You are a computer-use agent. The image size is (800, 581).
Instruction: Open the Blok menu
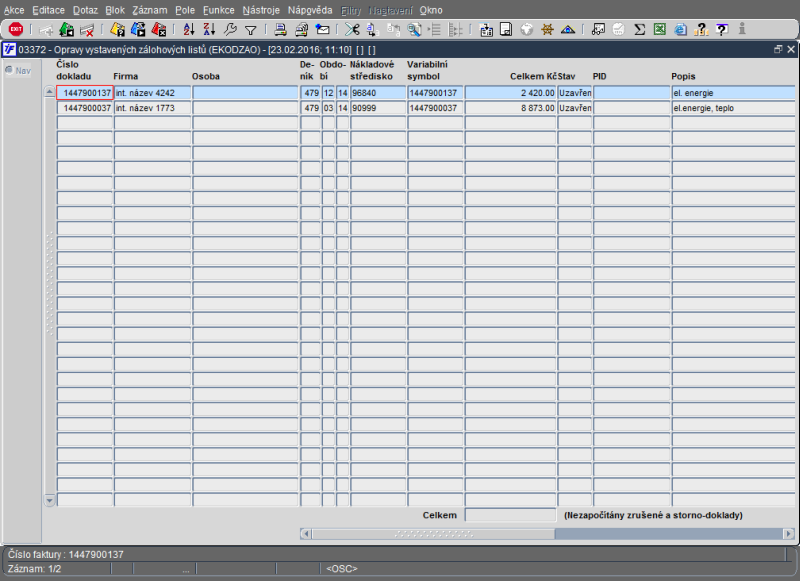(115, 10)
